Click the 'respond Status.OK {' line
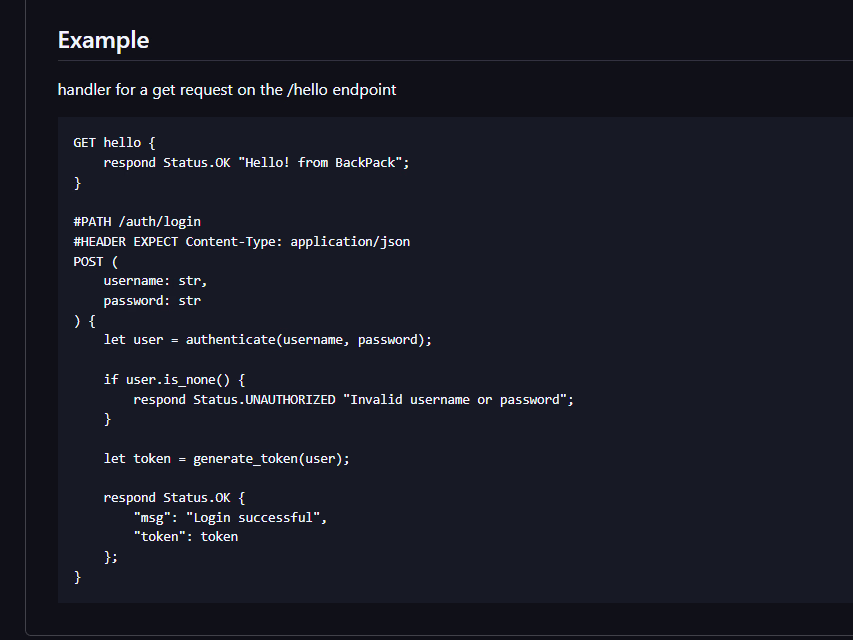The width and height of the screenshot is (853, 640). [x=174, y=498]
